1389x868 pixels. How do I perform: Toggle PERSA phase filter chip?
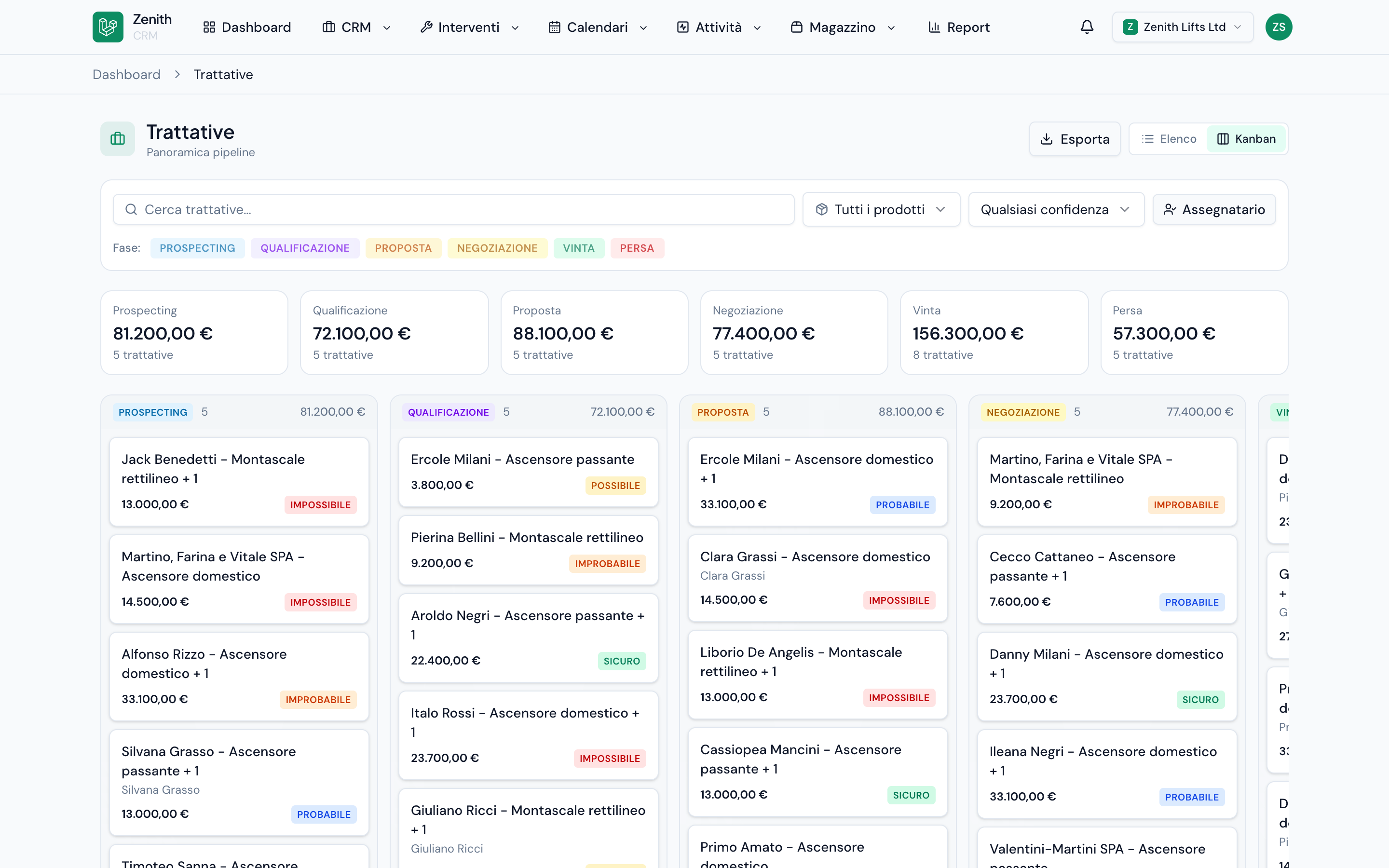(637, 248)
